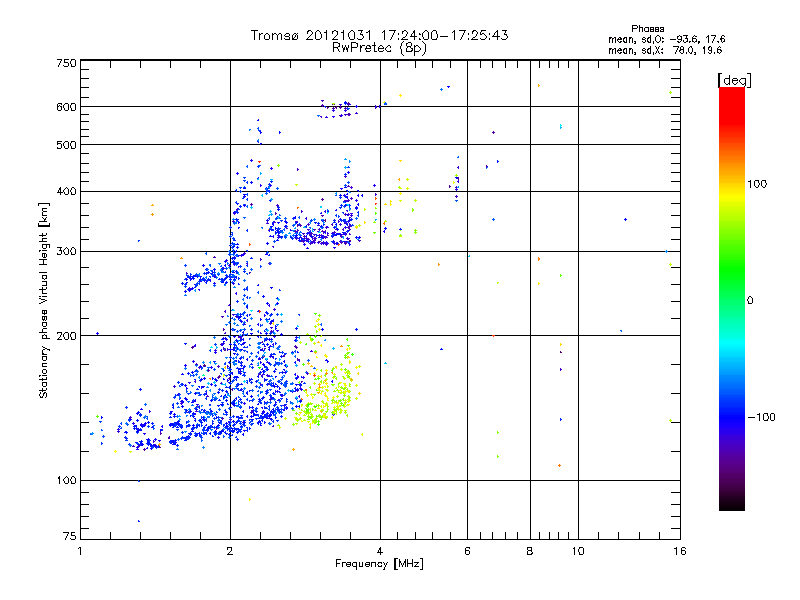The width and height of the screenshot is (800, 600).
Task: Click the x-axis tick label '1'
Action: point(80,551)
